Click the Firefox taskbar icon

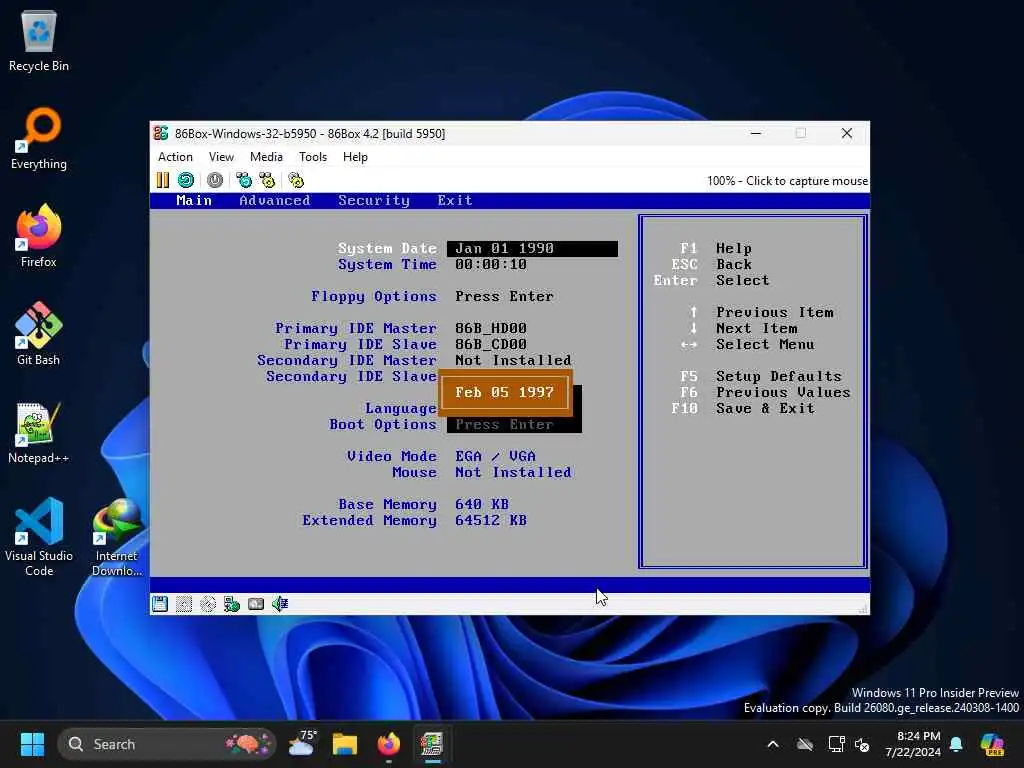(x=389, y=744)
